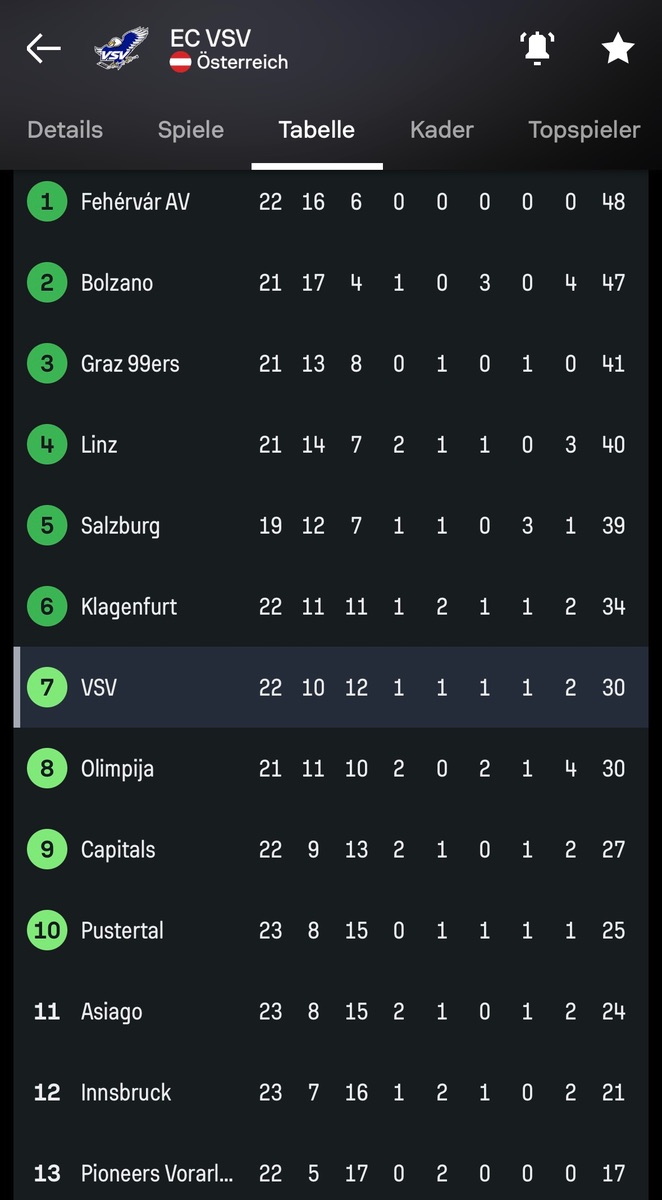
Task: Toggle the notification bell for EC VSV
Action: 537,48
